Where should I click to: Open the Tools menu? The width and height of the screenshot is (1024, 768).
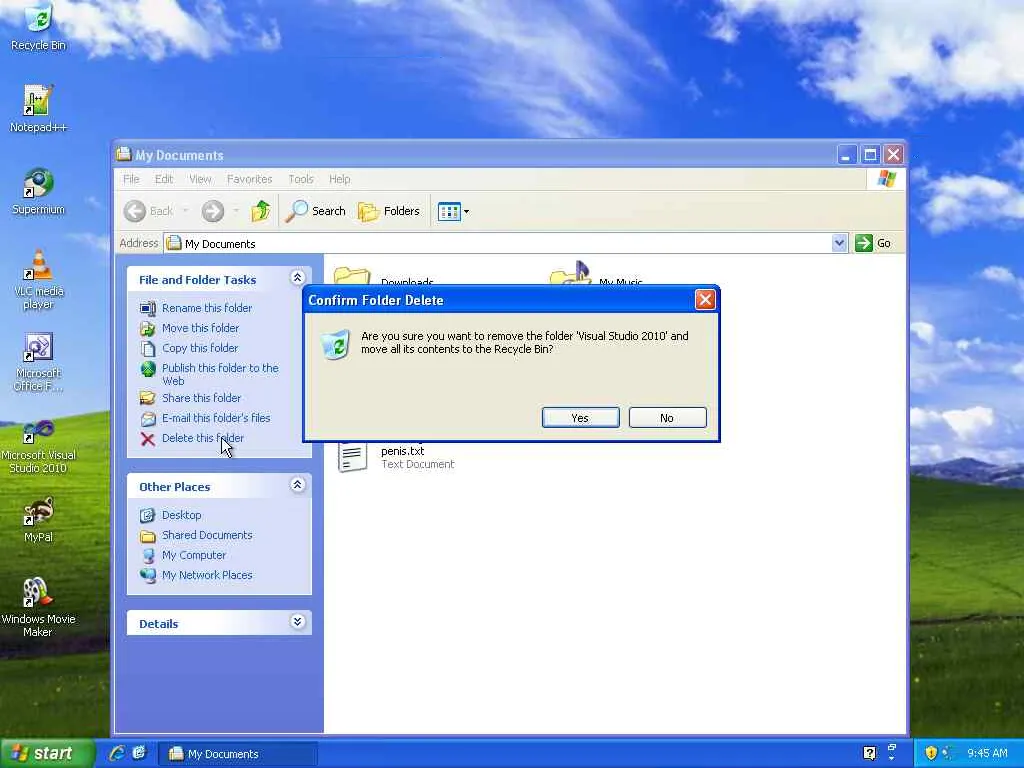pyautogui.click(x=301, y=179)
